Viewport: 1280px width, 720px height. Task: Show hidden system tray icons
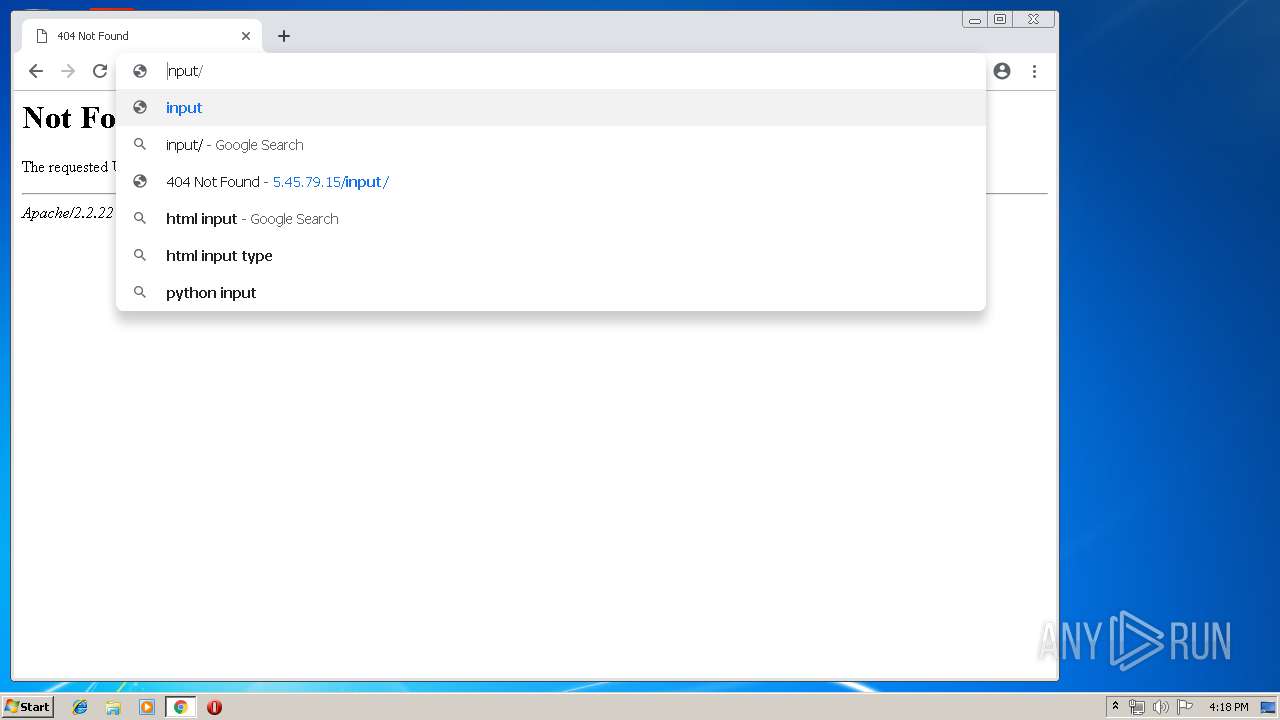1115,707
